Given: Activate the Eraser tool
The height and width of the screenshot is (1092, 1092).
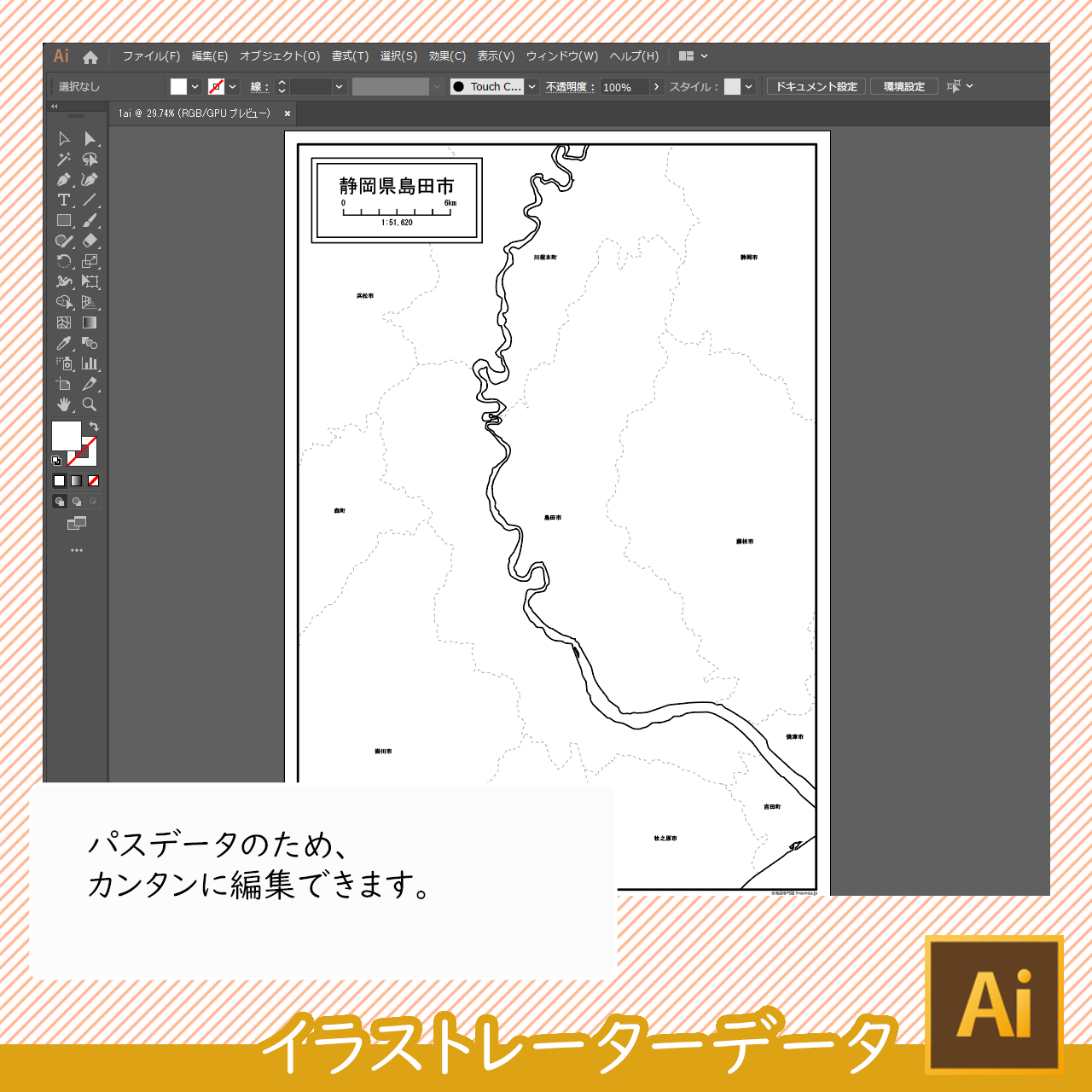Looking at the screenshot, I should (90, 241).
